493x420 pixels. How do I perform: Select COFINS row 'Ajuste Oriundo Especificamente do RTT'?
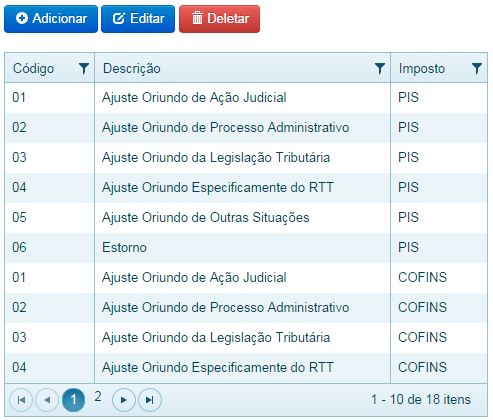(x=246, y=368)
